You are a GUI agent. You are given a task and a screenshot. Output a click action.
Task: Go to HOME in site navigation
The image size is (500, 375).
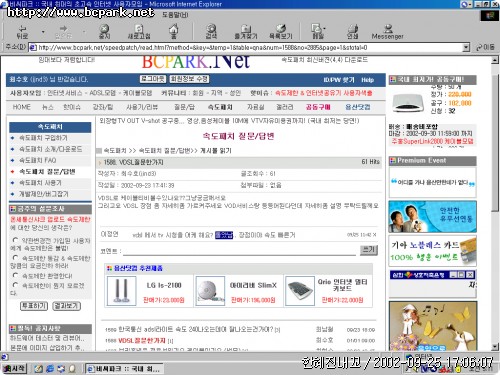point(22,107)
